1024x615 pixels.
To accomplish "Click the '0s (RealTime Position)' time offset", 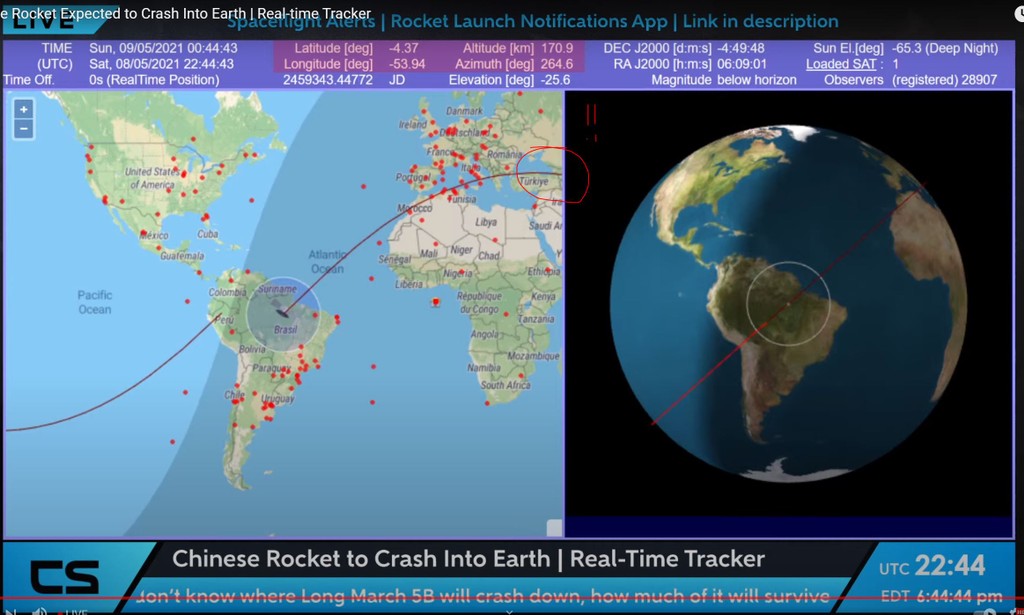I will coord(154,80).
